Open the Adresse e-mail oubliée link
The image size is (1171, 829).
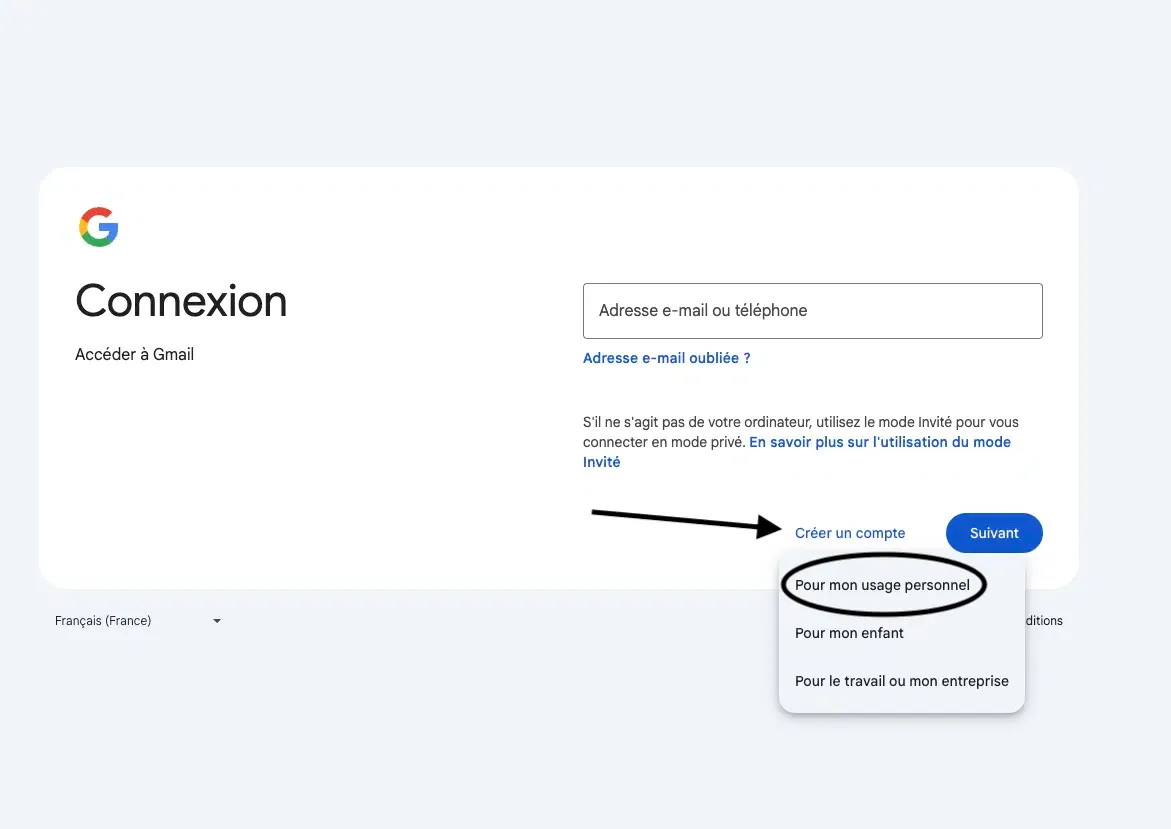point(666,358)
